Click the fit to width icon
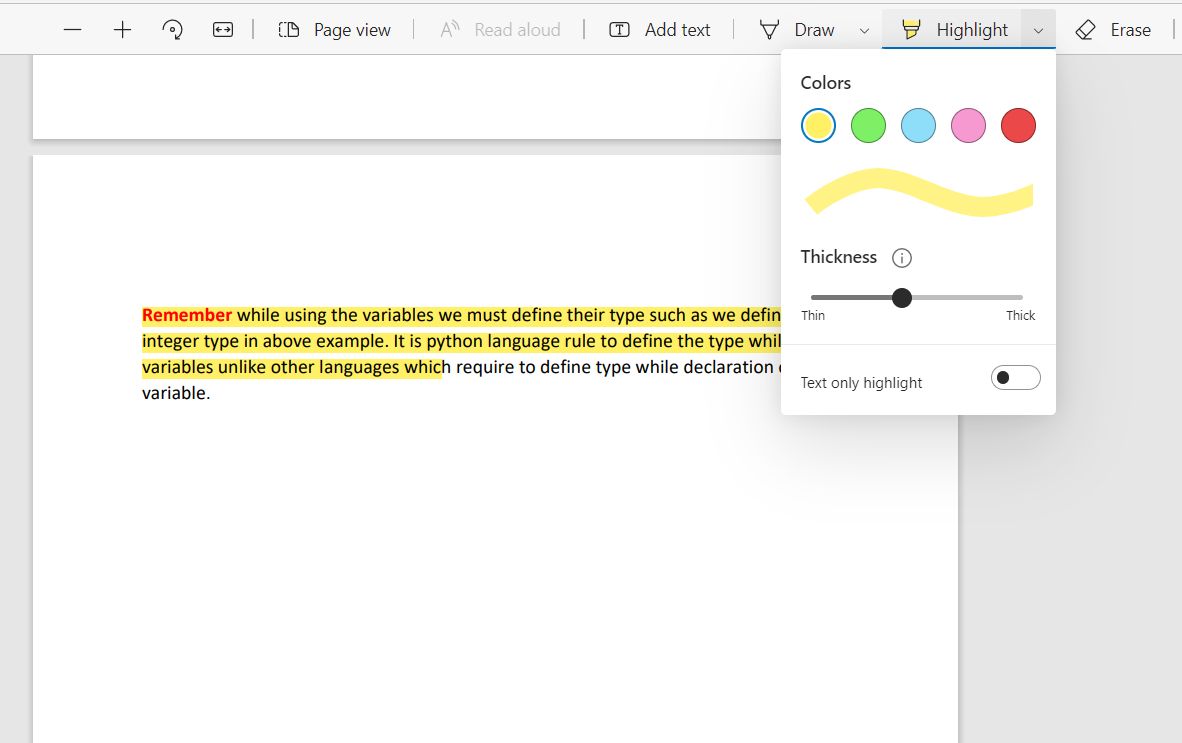The width and height of the screenshot is (1182, 743). 223,30
